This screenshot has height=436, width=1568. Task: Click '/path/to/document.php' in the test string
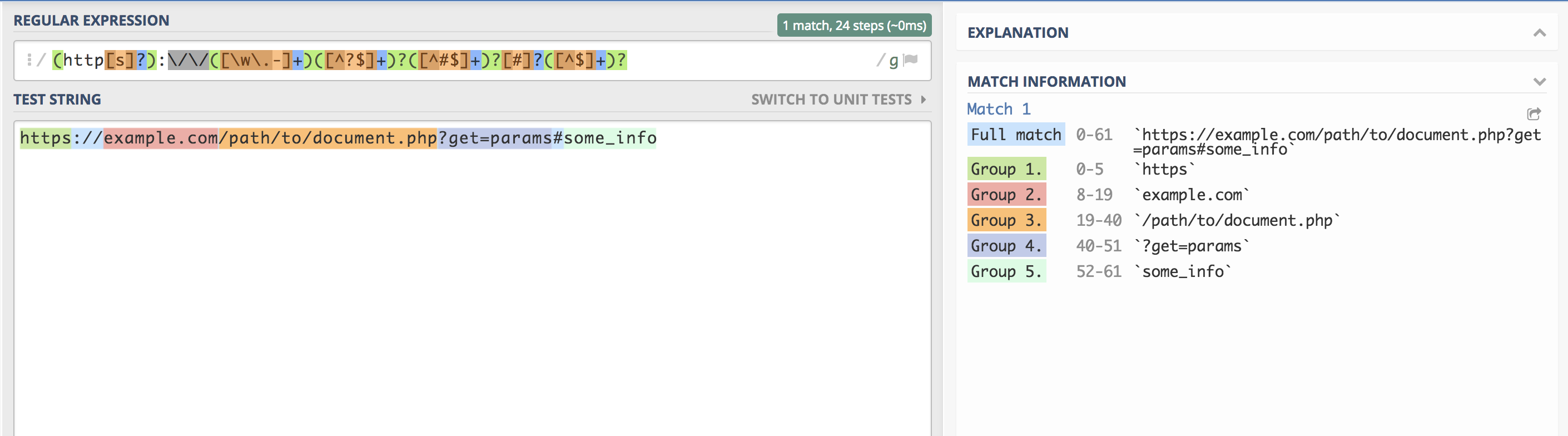[x=328, y=138]
